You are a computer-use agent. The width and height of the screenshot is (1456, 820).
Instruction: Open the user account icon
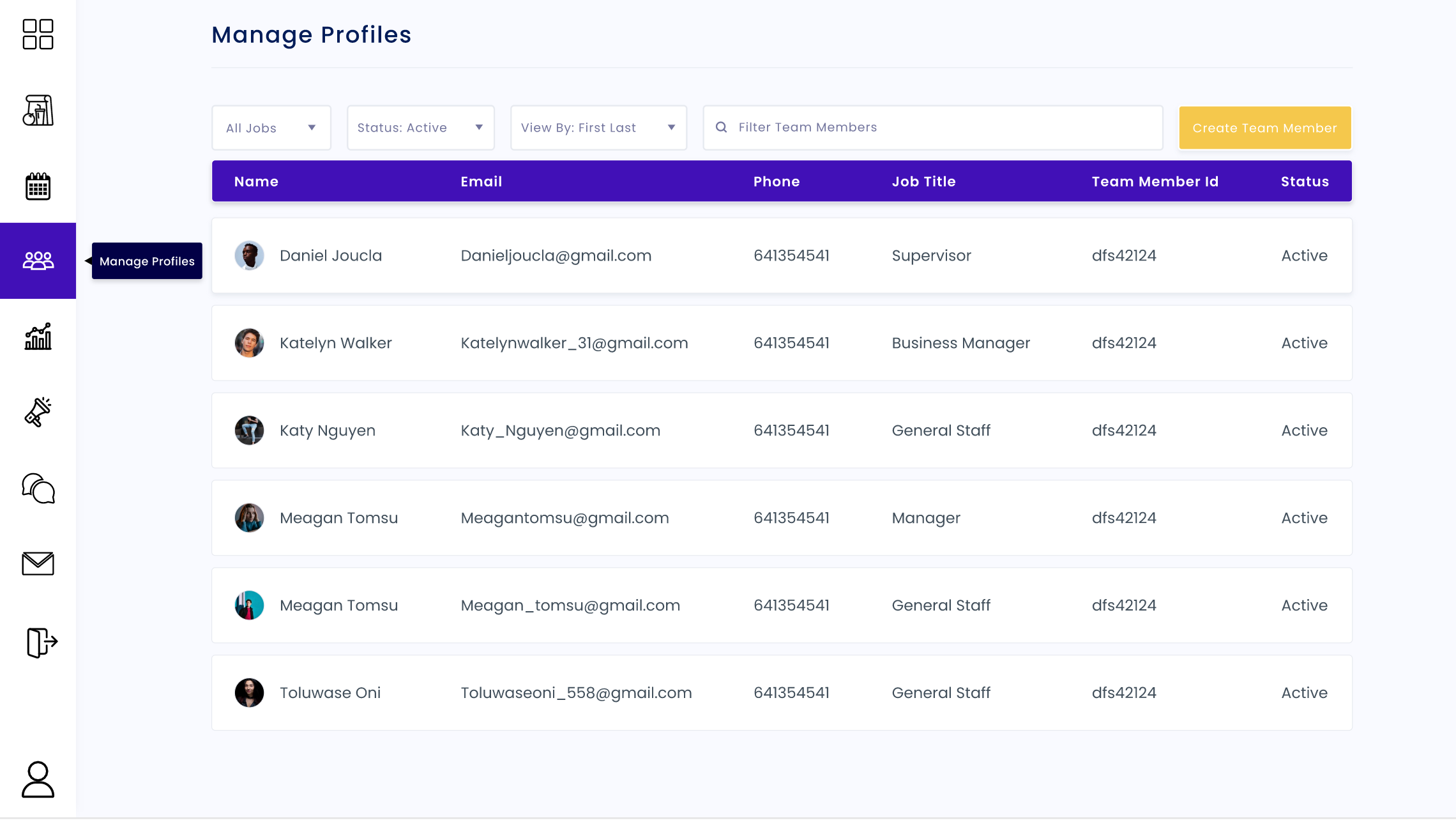tap(38, 779)
